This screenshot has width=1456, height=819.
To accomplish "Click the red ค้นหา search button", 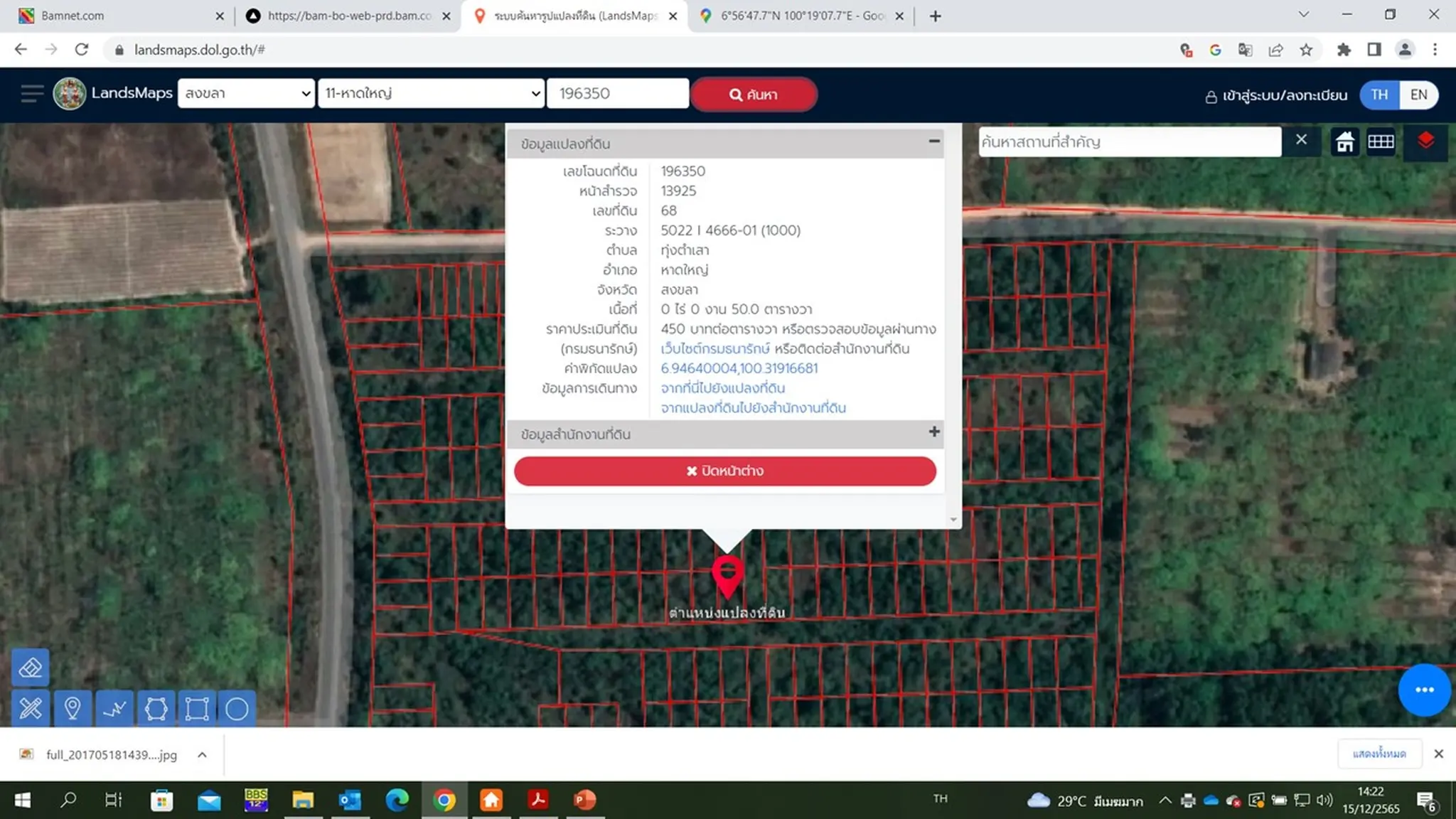I will point(754,95).
